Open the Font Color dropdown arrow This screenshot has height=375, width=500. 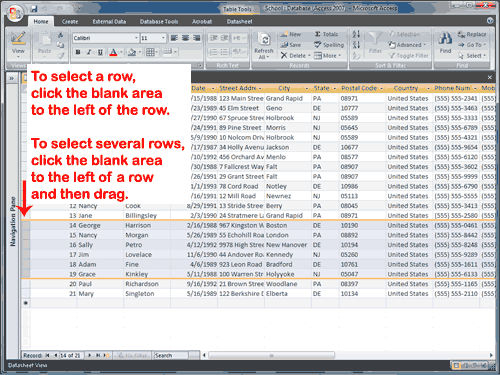click(x=121, y=52)
